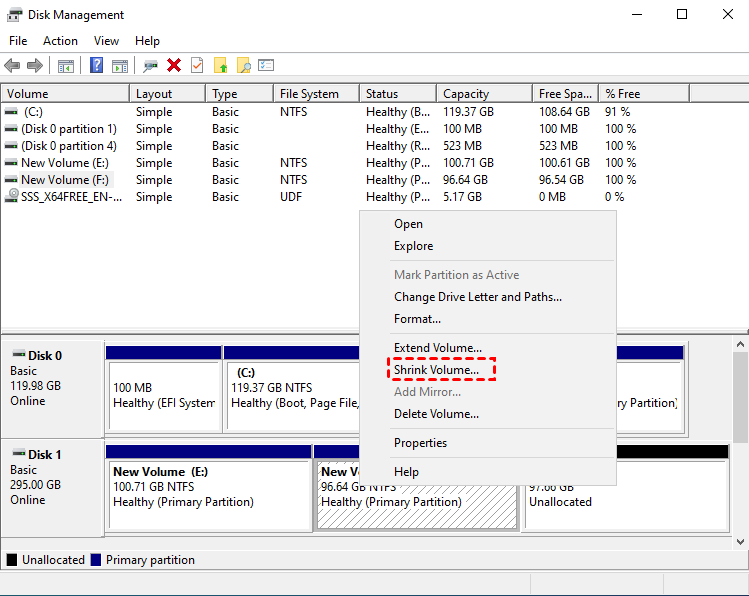Sort by the File System column header
The image size is (749, 596).
[309, 94]
